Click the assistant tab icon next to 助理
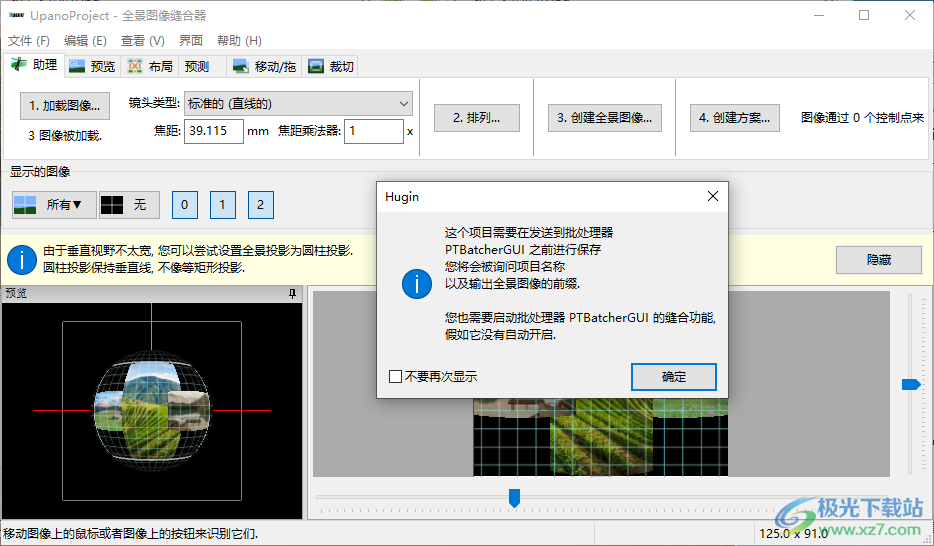The image size is (934, 546). click(x=18, y=64)
